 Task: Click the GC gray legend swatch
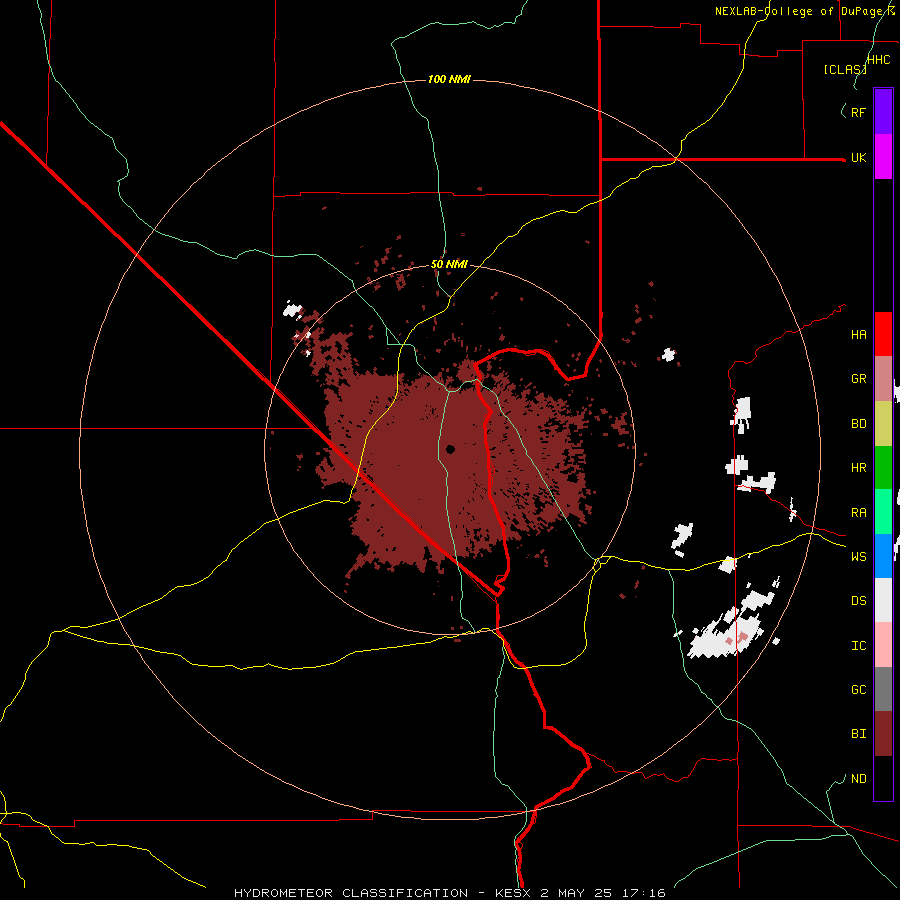pos(883,689)
